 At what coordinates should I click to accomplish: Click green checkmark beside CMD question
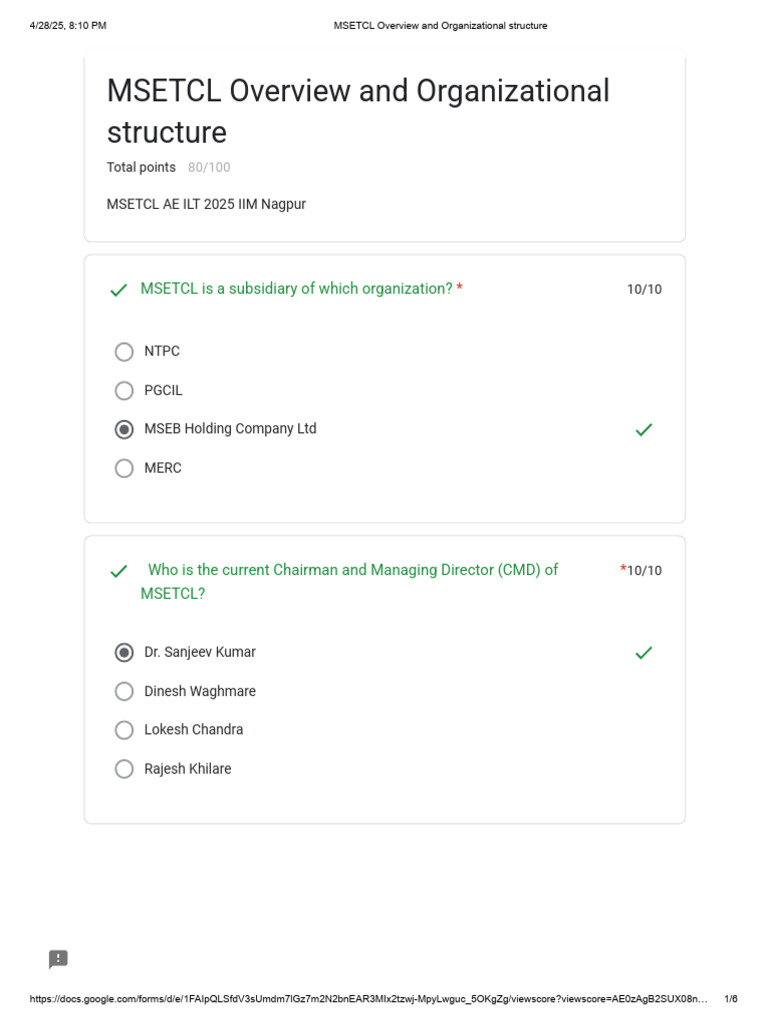pos(119,571)
